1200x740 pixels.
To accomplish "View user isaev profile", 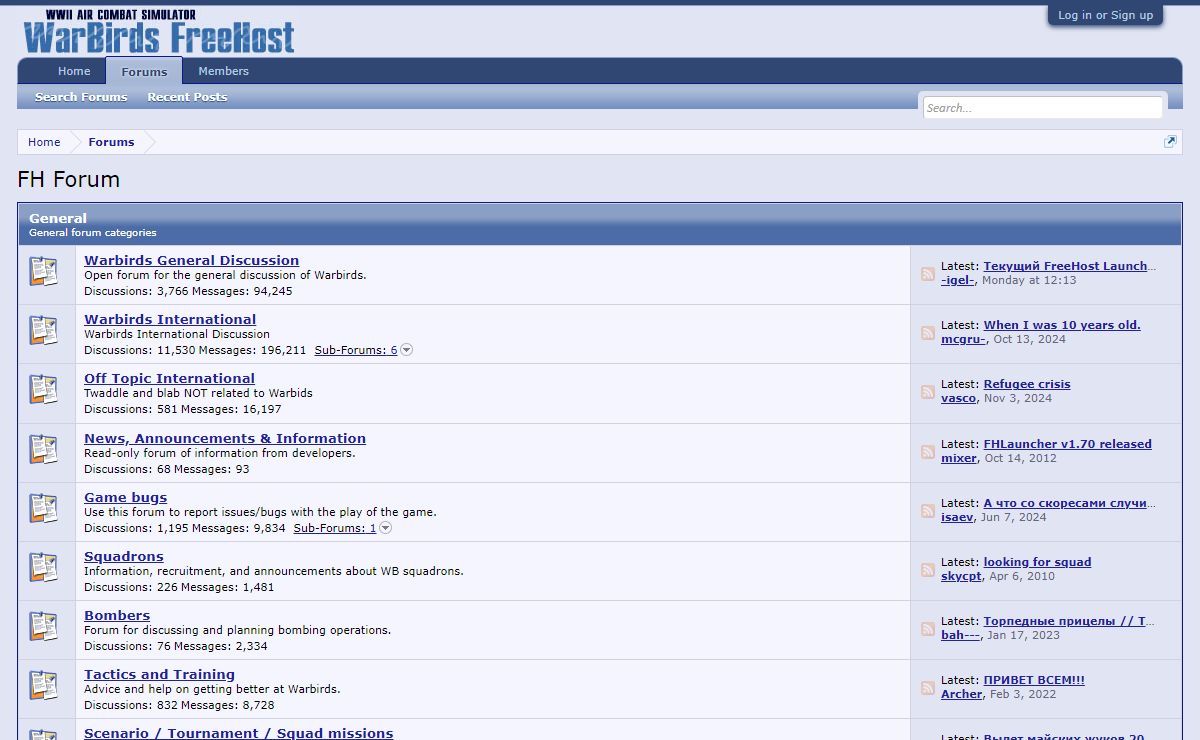I will (957, 517).
